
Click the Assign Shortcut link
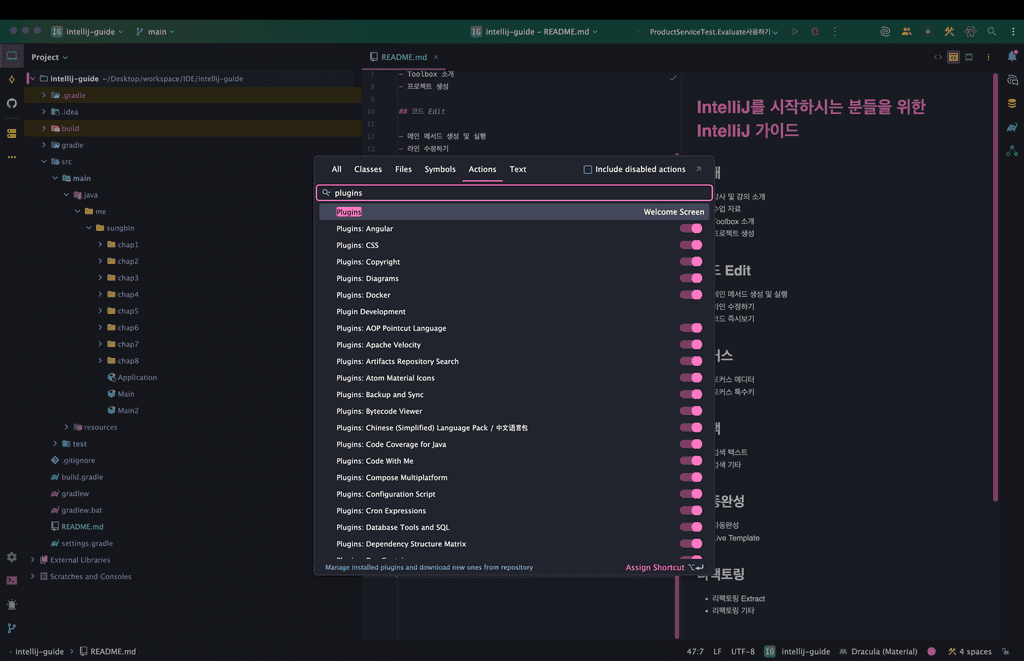tap(655, 568)
